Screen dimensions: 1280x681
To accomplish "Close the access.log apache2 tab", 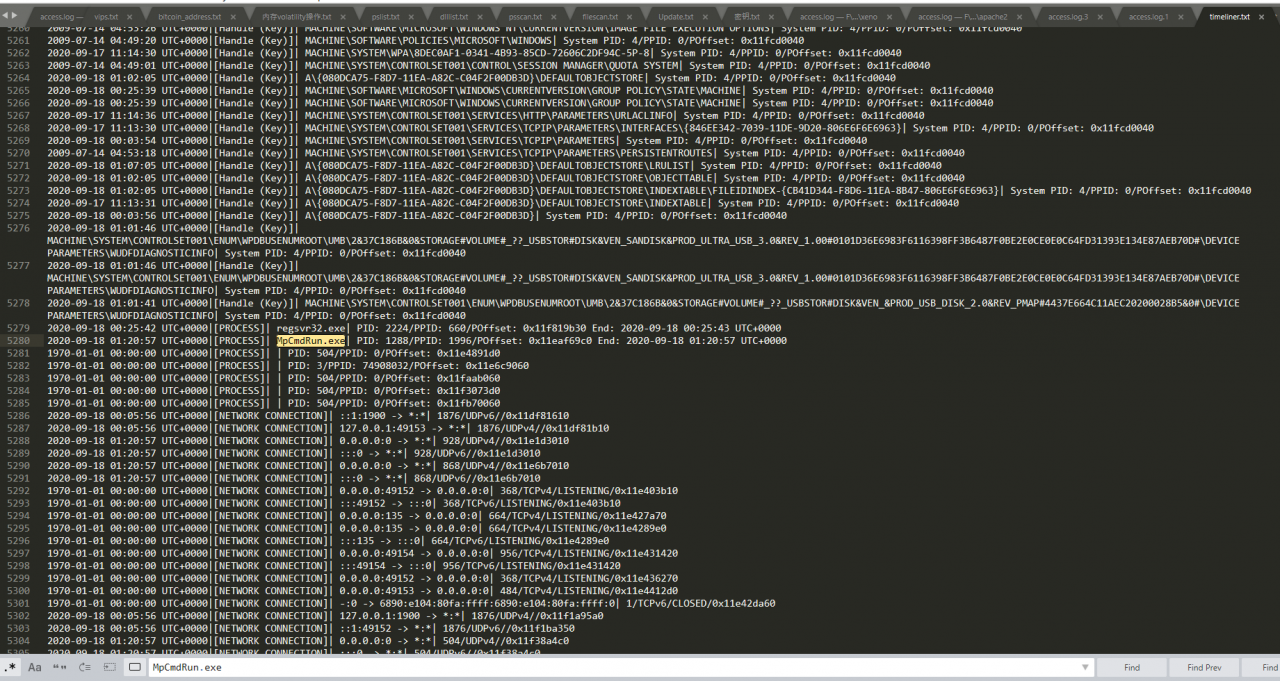I will pyautogui.click(x=1019, y=17).
